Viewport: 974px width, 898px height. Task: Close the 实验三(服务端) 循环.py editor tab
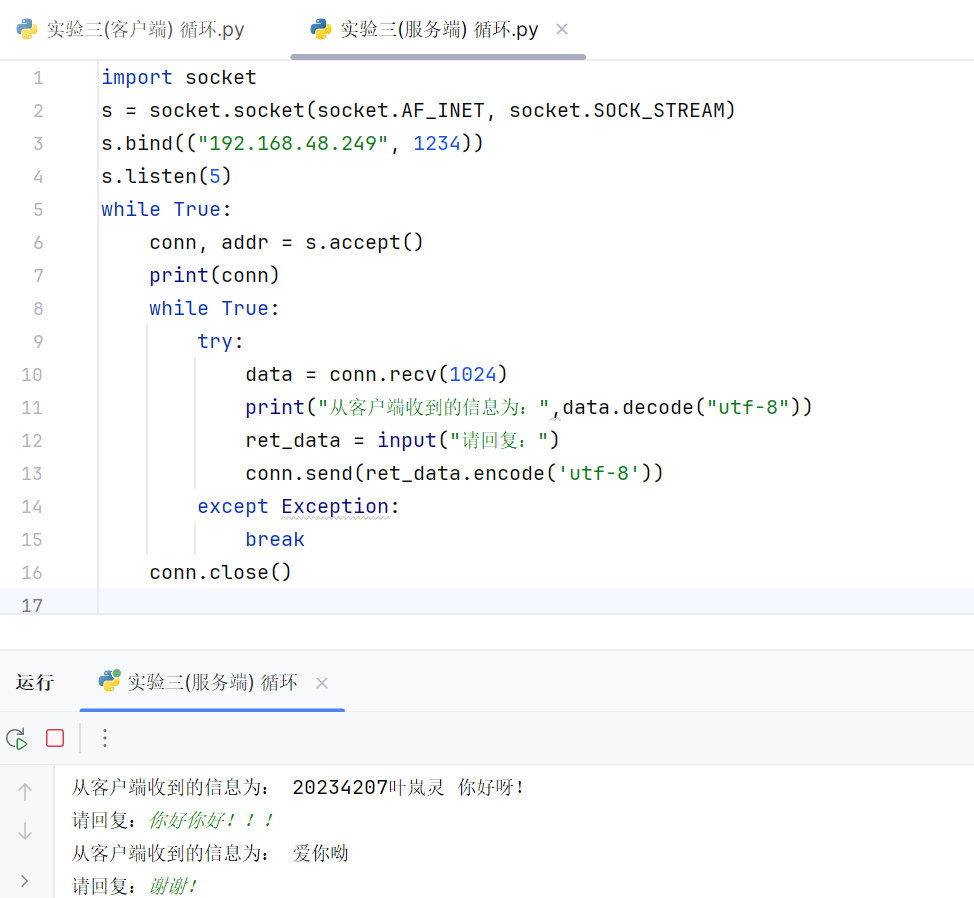tap(562, 30)
